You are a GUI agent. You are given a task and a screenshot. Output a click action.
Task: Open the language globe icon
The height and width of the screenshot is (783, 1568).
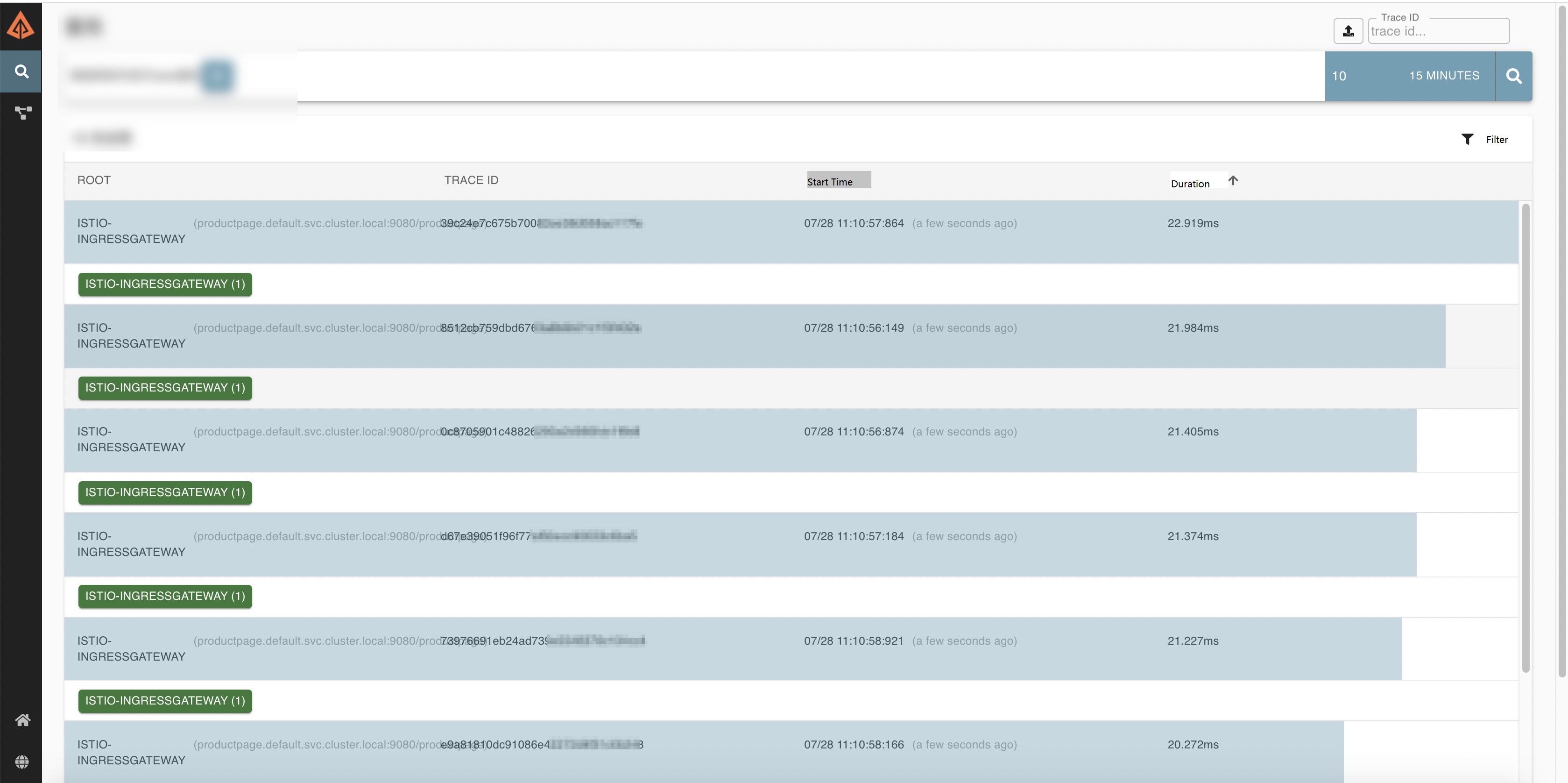tap(22, 762)
